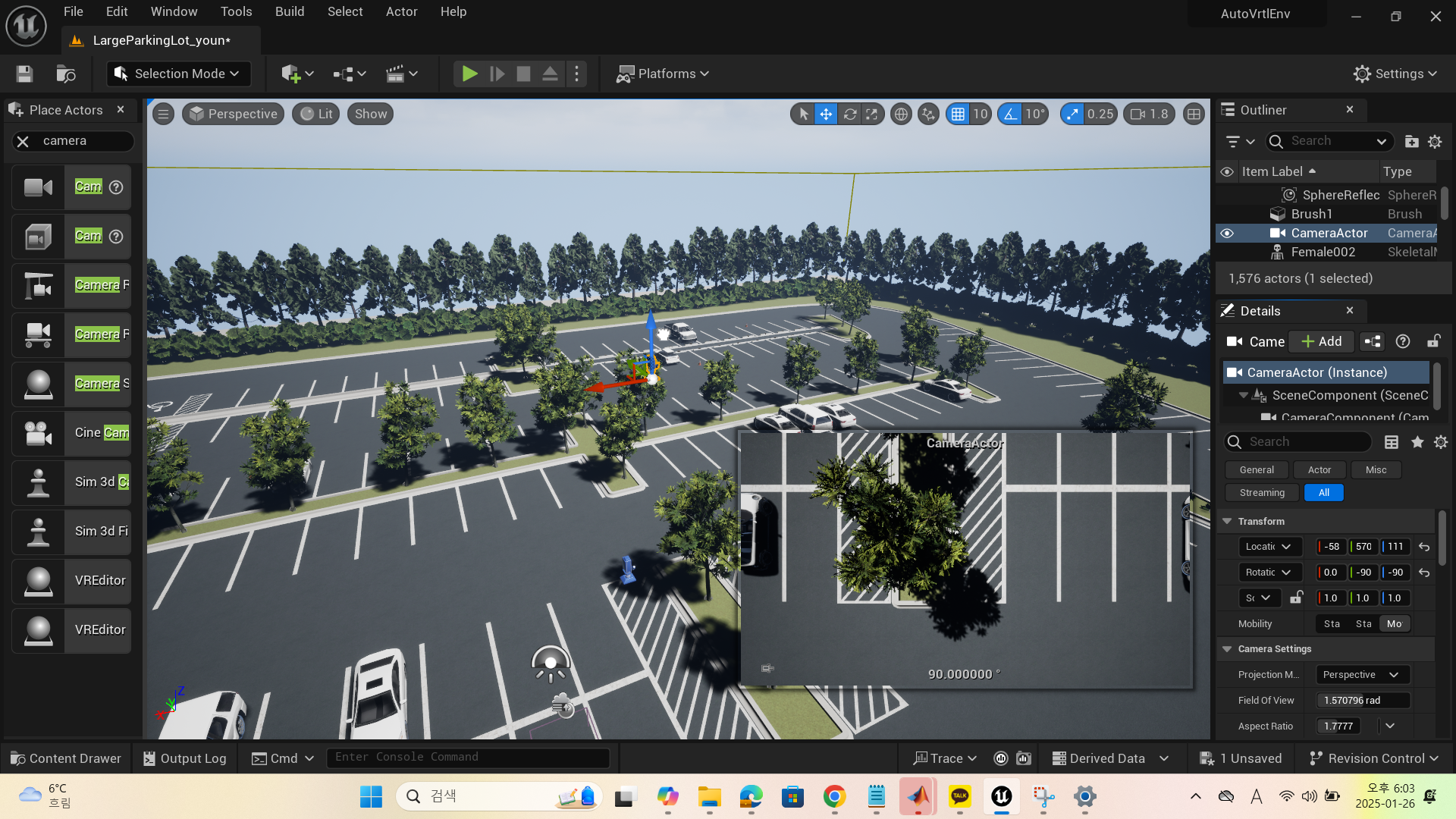Select the translate gizmo tool in viewport
The height and width of the screenshot is (819, 1456).
coord(826,114)
